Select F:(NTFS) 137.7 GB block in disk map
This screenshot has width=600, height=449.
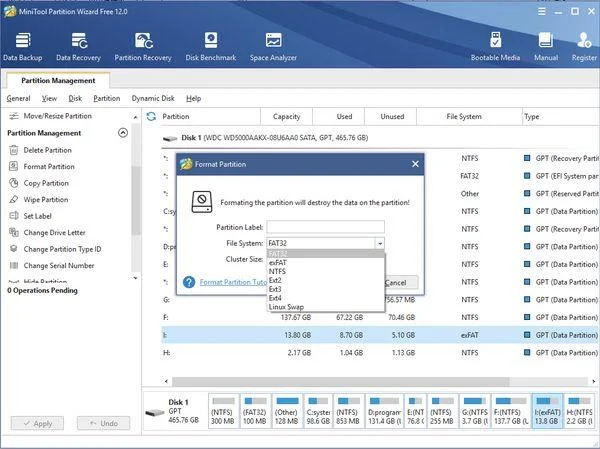click(x=511, y=411)
